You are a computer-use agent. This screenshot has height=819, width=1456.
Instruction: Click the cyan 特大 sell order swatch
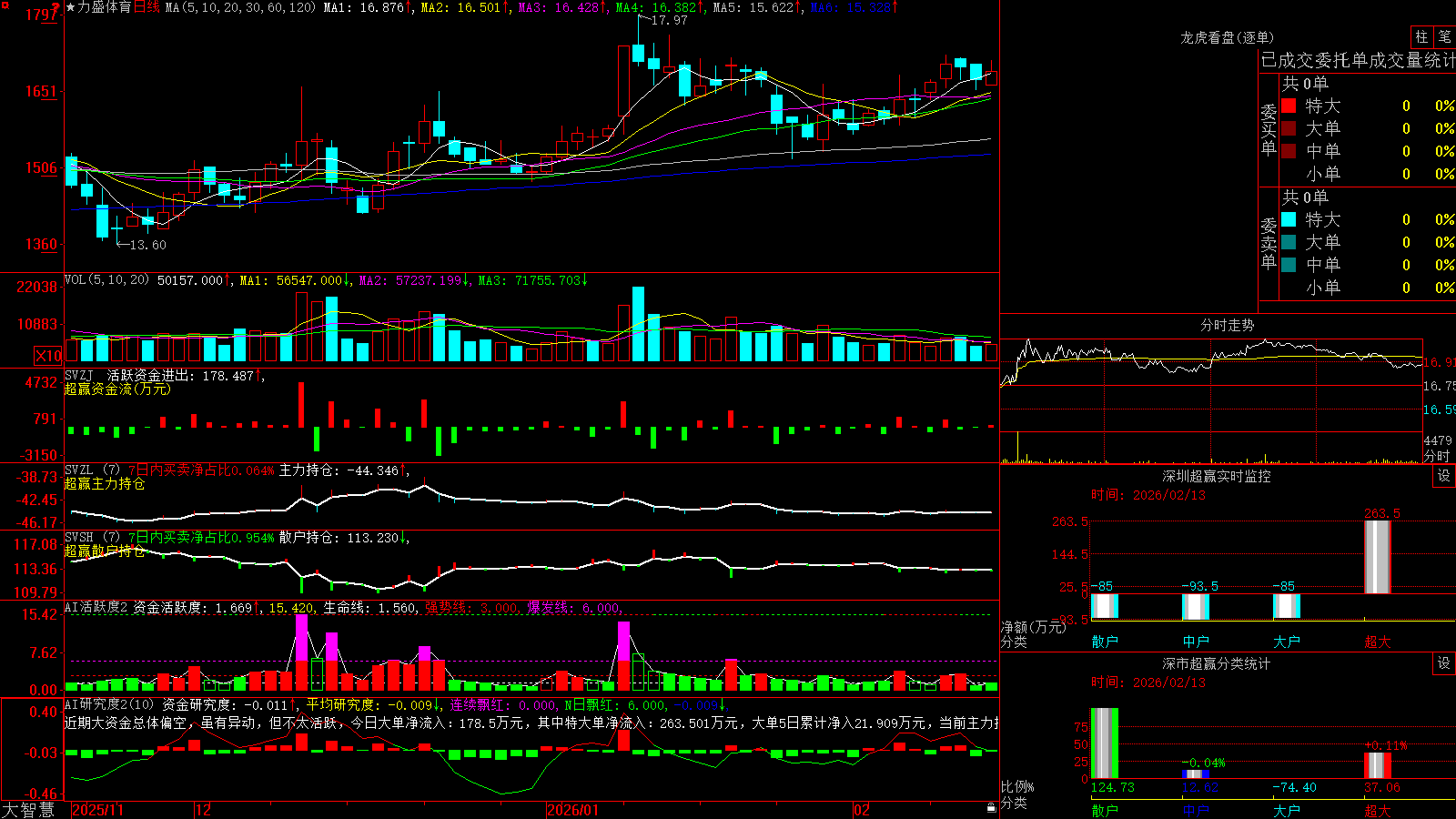click(1289, 219)
